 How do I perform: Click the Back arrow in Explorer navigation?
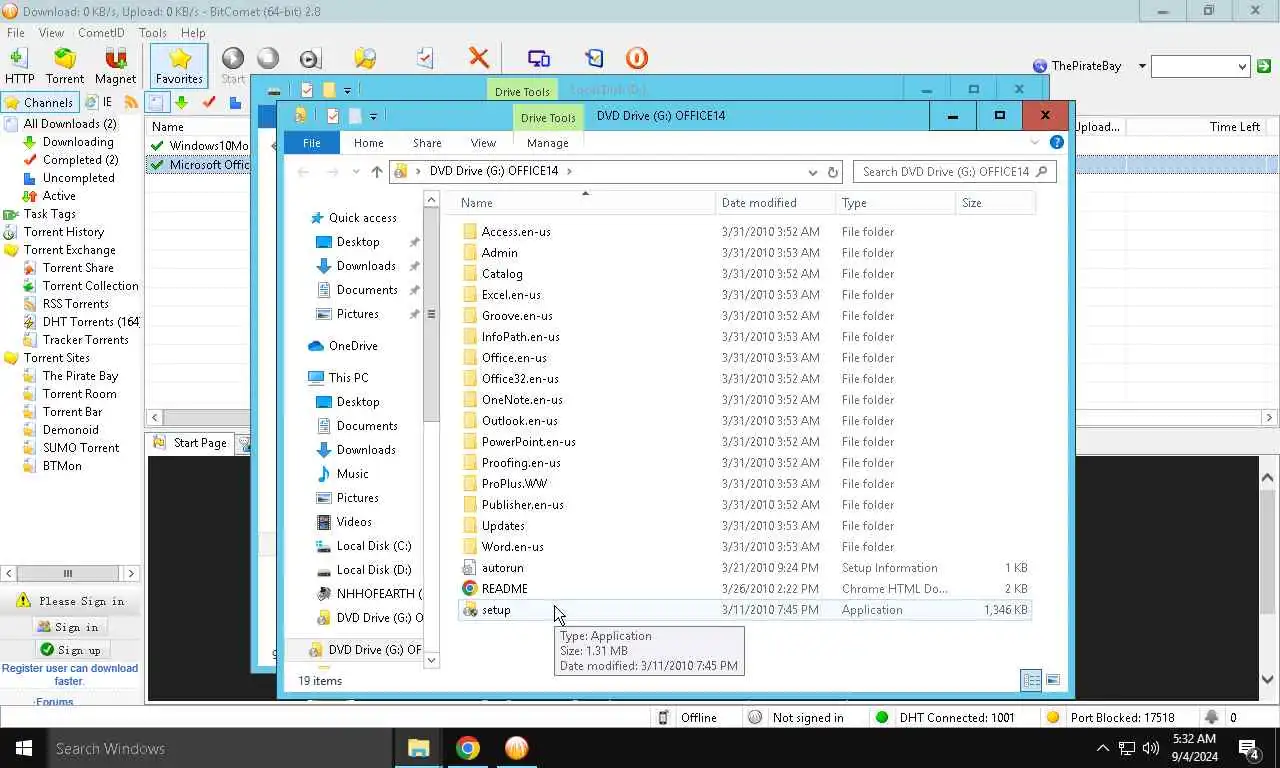coord(303,171)
